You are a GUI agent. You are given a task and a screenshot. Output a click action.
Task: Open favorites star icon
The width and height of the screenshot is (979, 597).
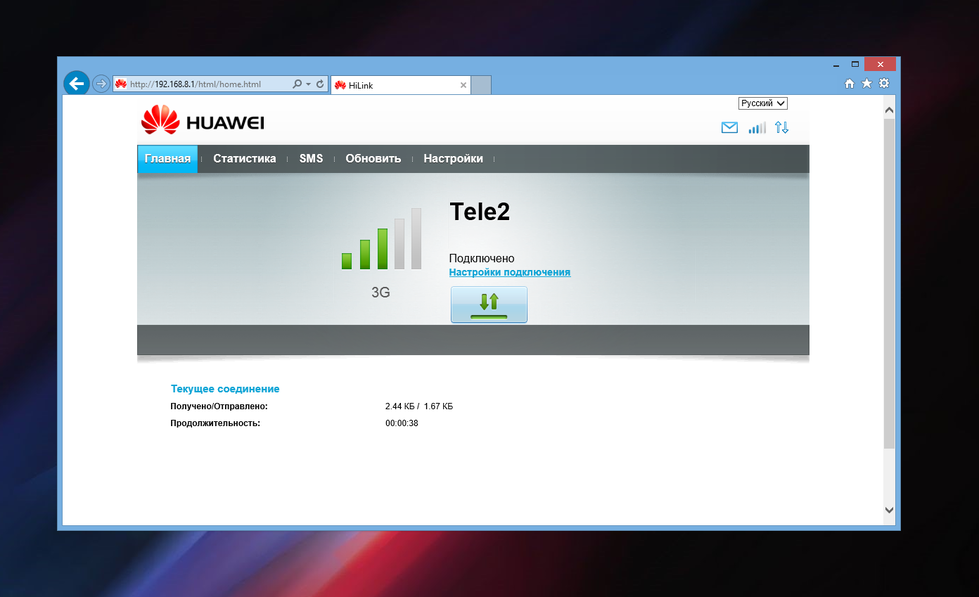[867, 83]
